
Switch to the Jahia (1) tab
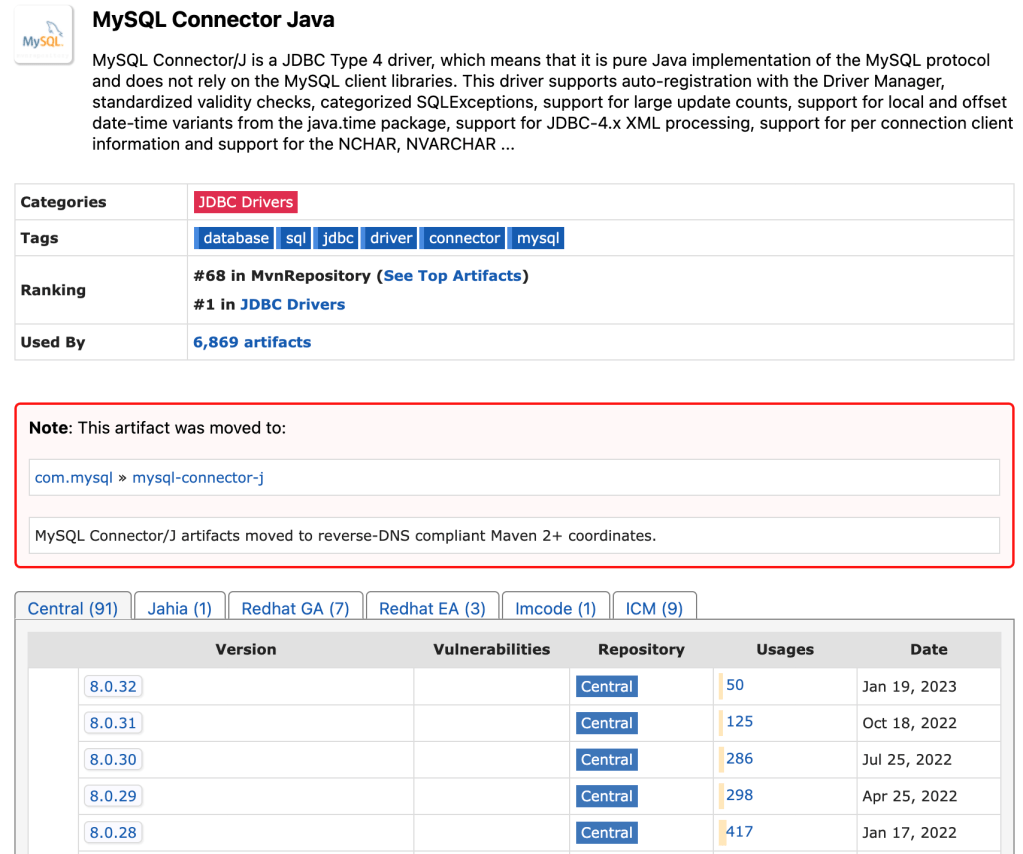click(x=180, y=608)
